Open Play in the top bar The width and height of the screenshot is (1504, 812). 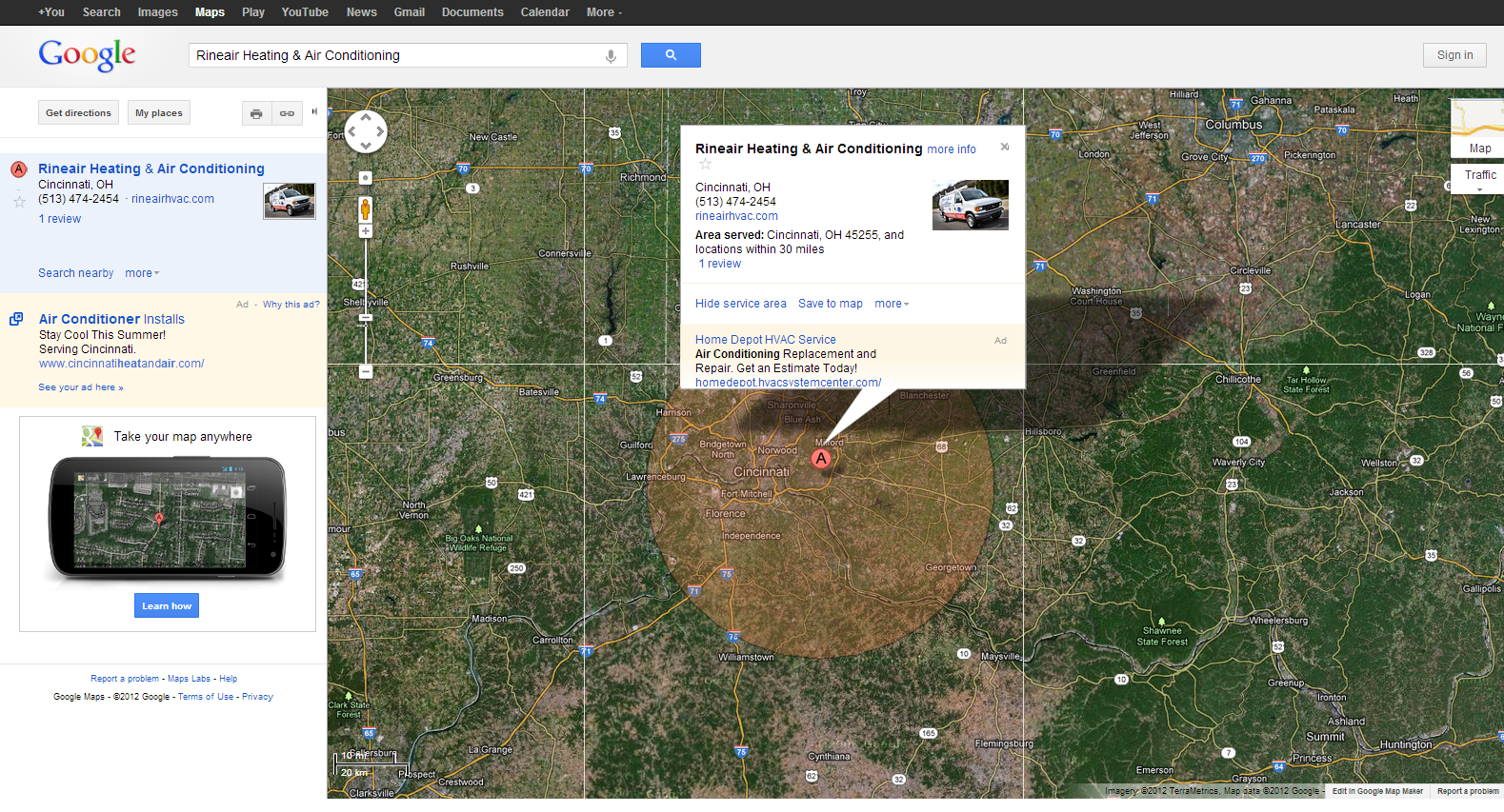pos(253,12)
